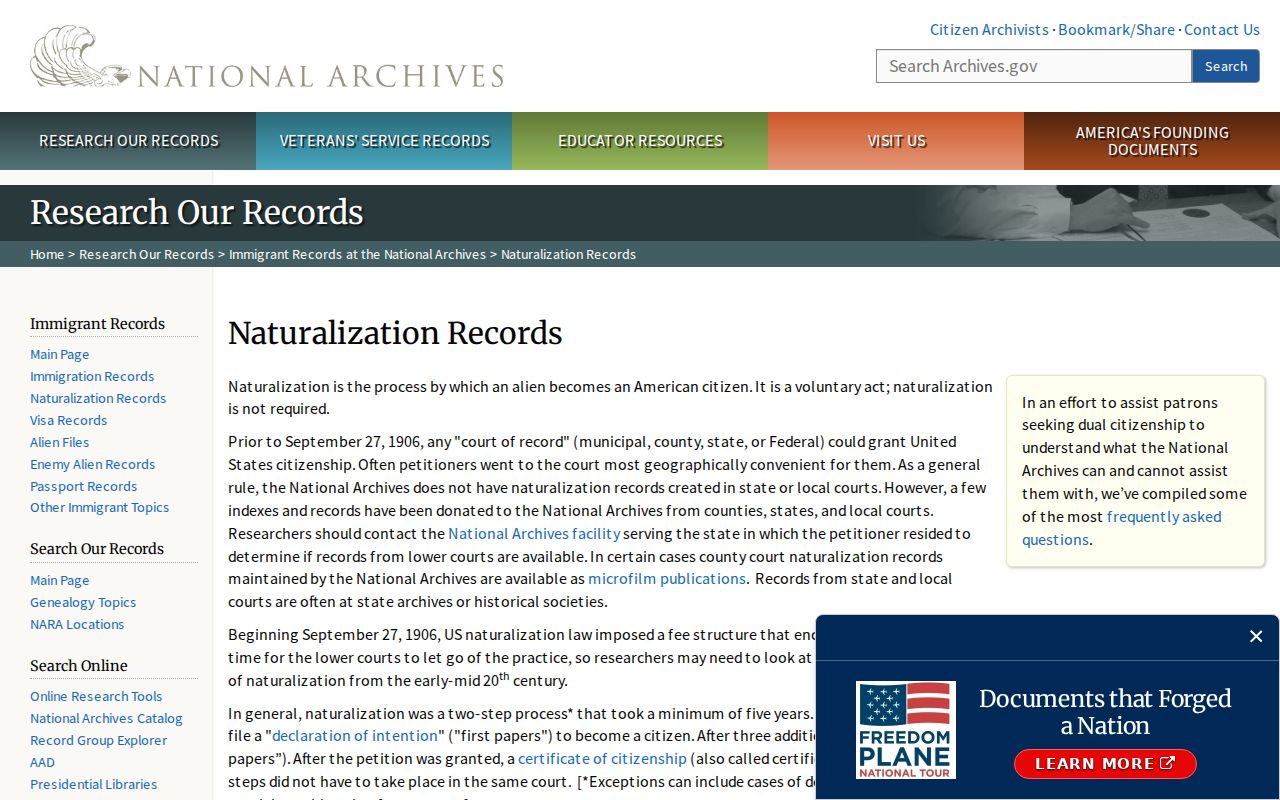1280x800 pixels.
Task: Open the frequently asked questions link
Action: pos(1121,528)
